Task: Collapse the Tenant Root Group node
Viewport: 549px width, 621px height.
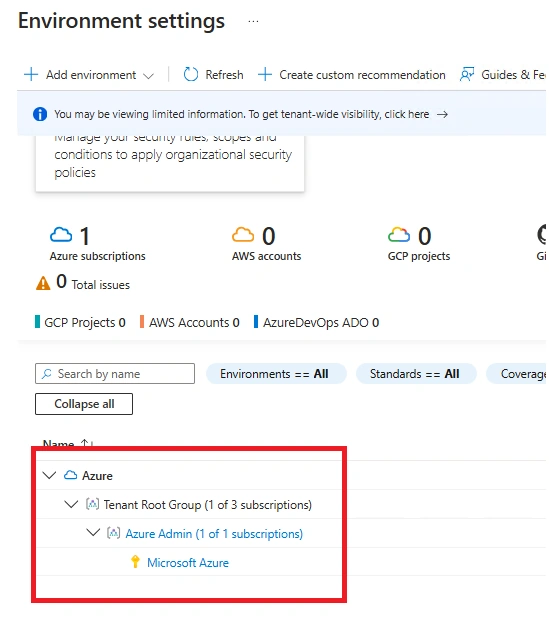Action: point(71,504)
